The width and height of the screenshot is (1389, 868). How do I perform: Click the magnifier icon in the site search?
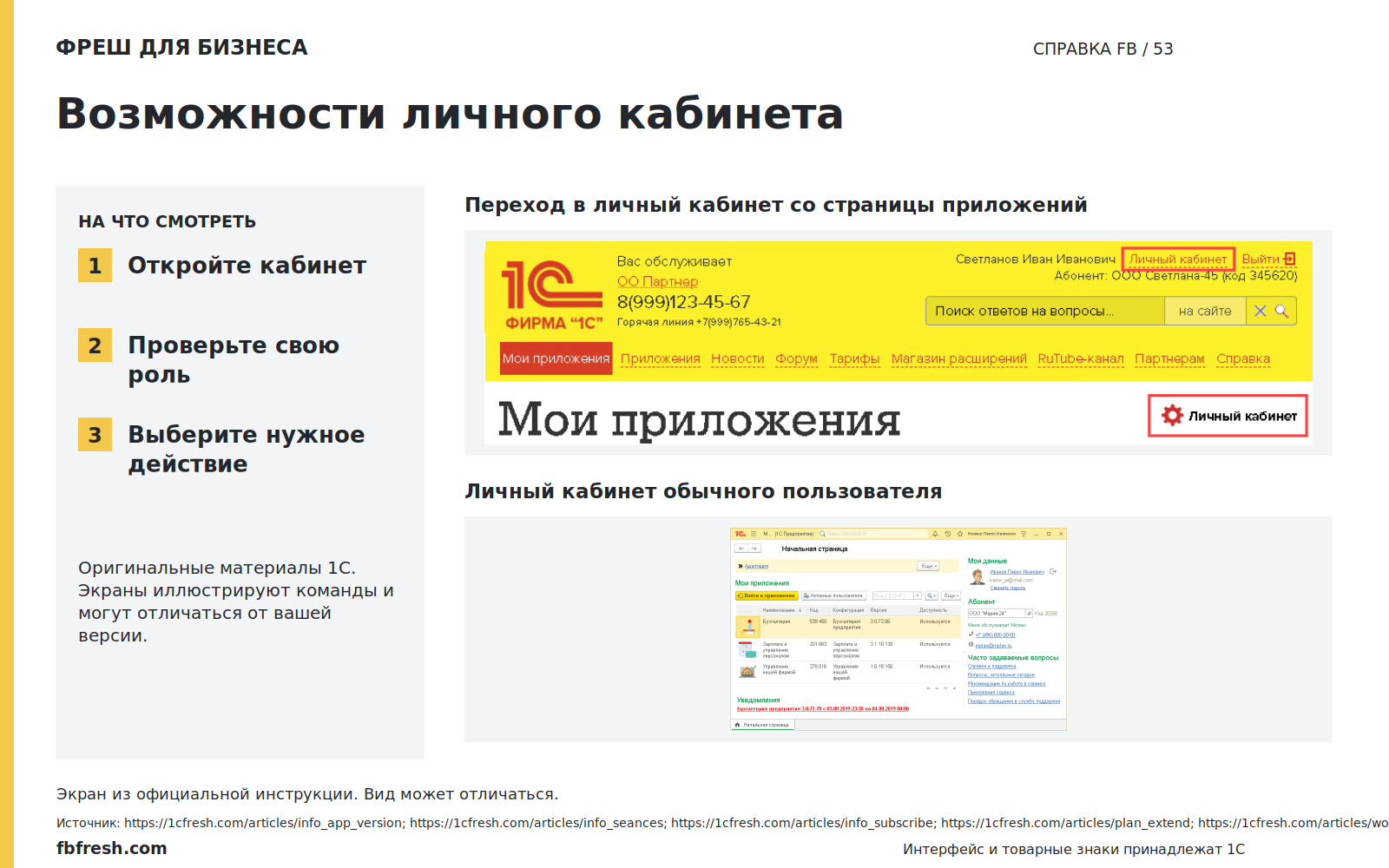point(1282,311)
